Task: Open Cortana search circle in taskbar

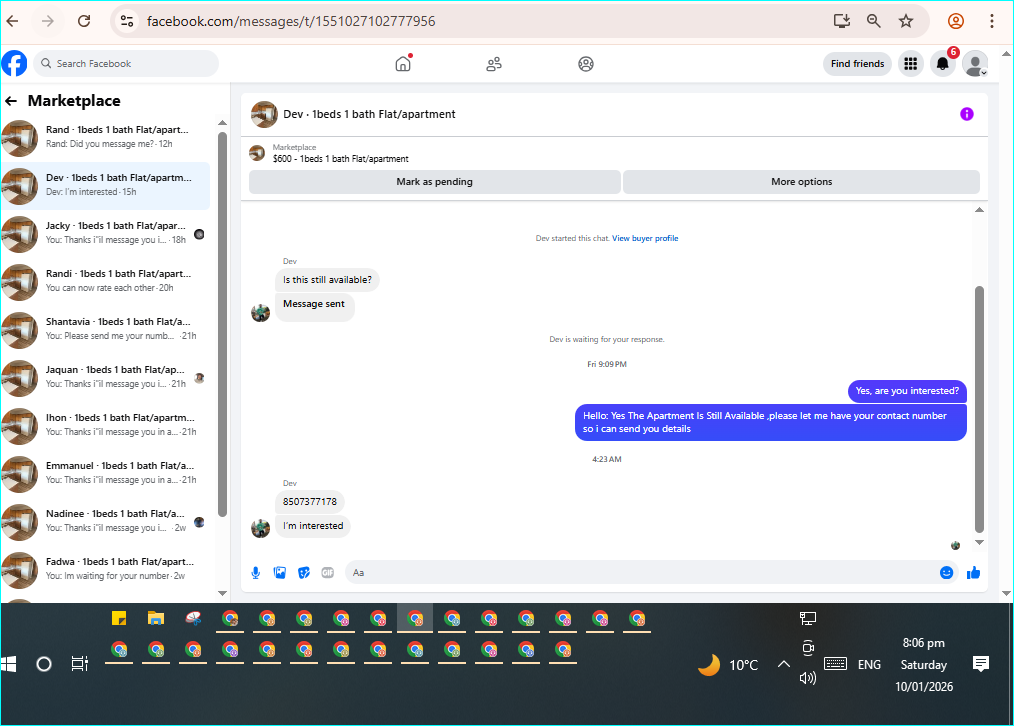Action: pyautogui.click(x=44, y=664)
